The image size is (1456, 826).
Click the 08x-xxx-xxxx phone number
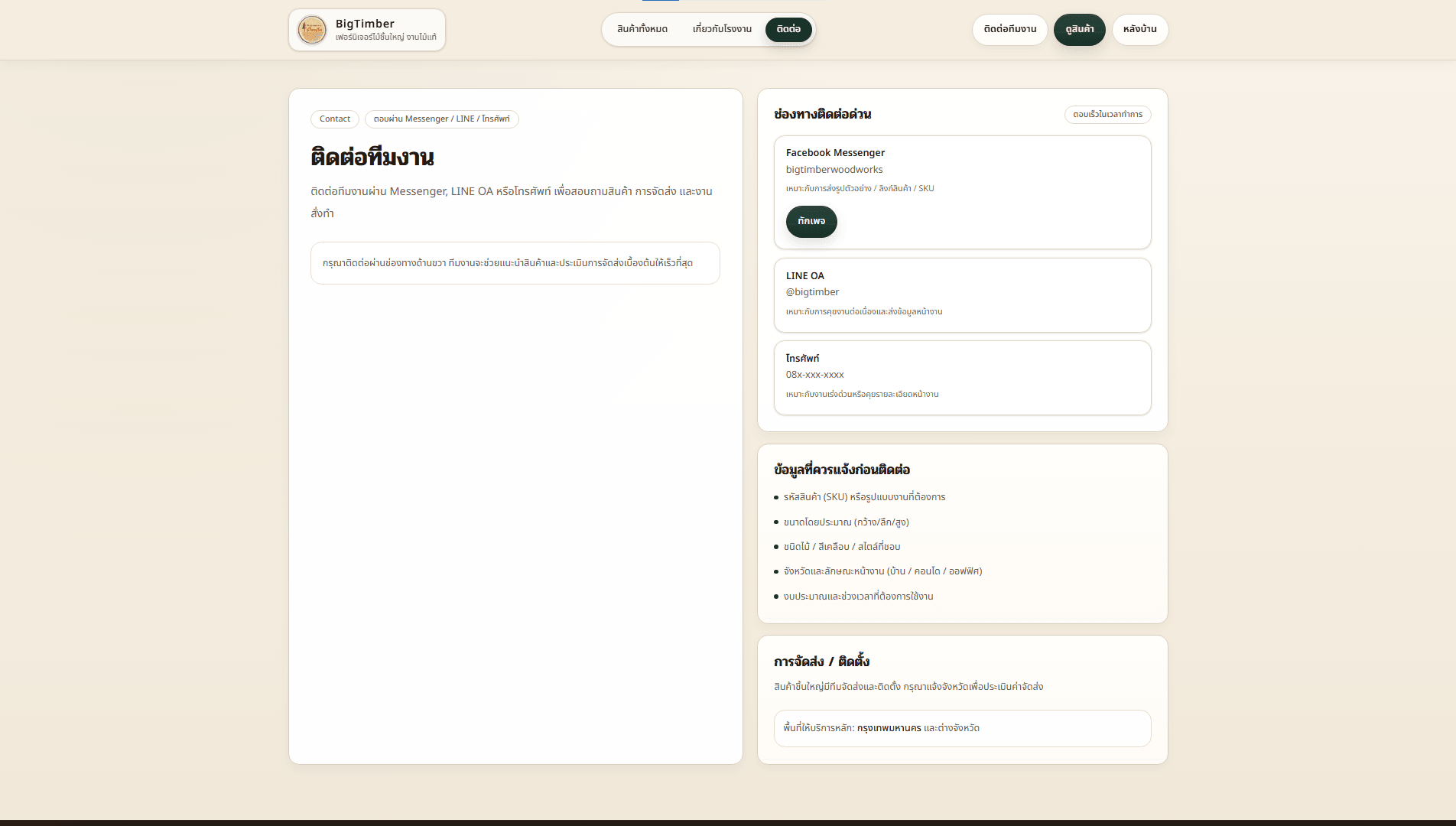(x=814, y=375)
